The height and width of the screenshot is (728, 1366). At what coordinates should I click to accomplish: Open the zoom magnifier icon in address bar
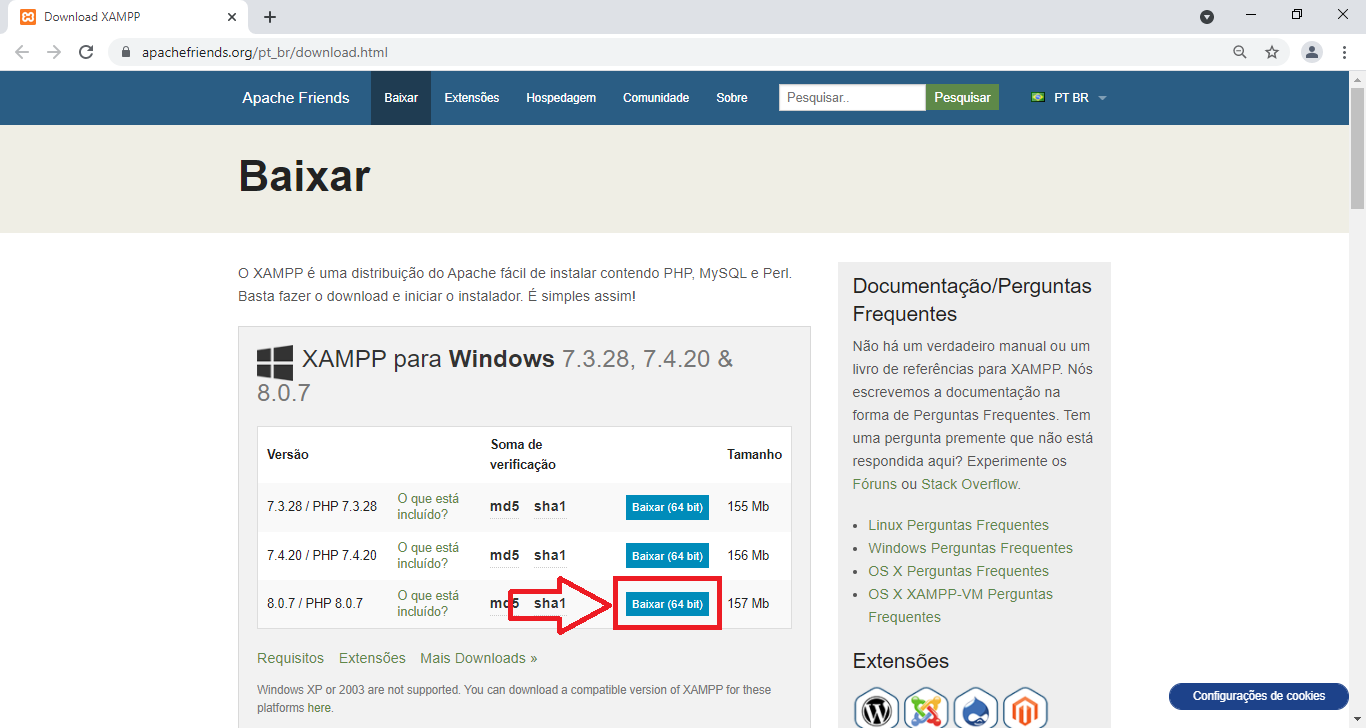coord(1240,52)
